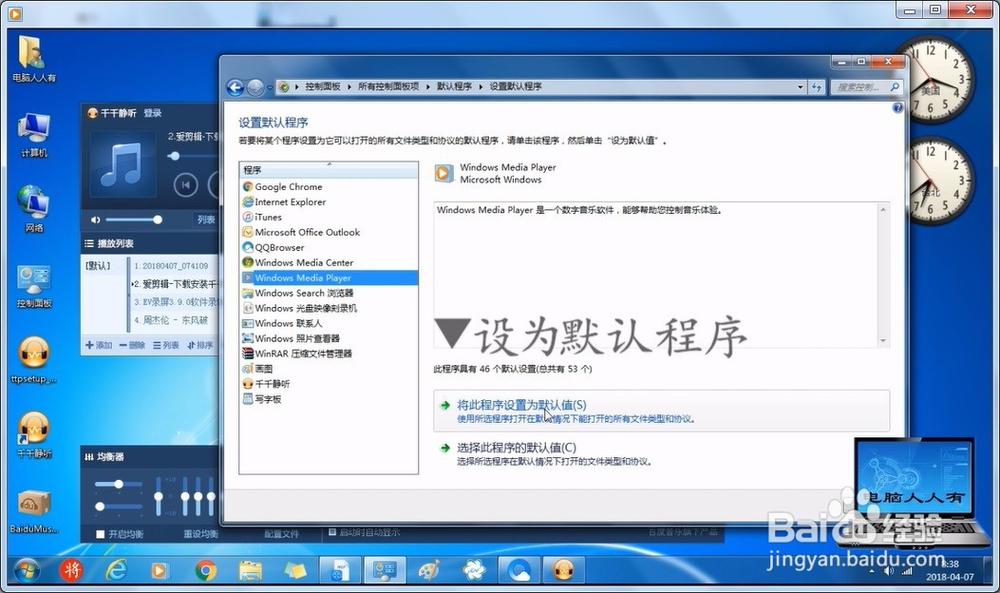
Task: Play previous track in 千千静听
Action: pos(186,186)
